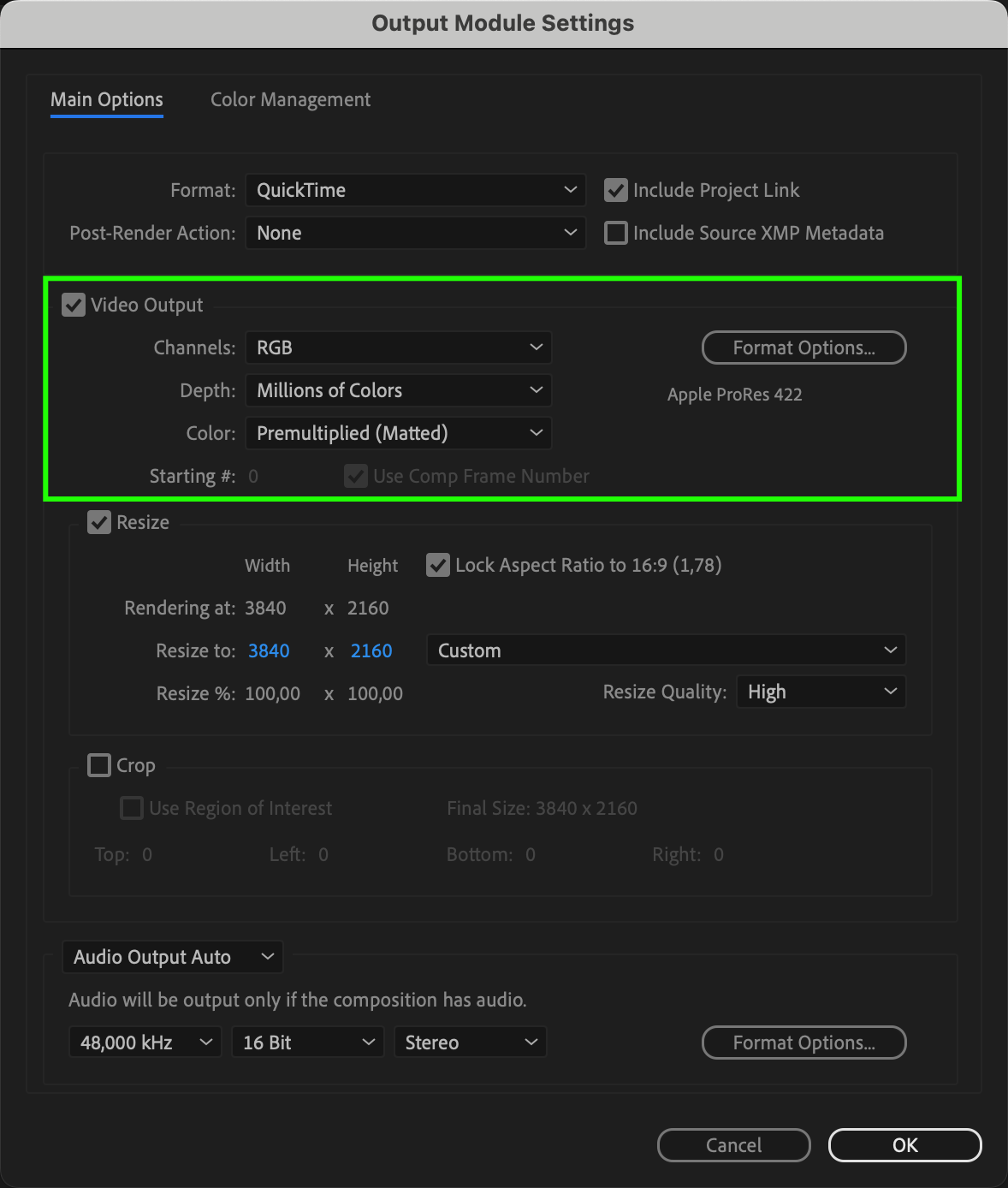The width and height of the screenshot is (1008, 1188).
Task: Uncheck Include Project Link checkbox
Action: tap(616, 190)
